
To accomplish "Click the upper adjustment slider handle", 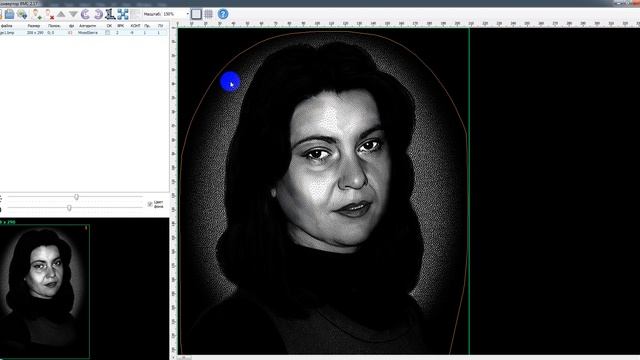I will click(x=76, y=197).
